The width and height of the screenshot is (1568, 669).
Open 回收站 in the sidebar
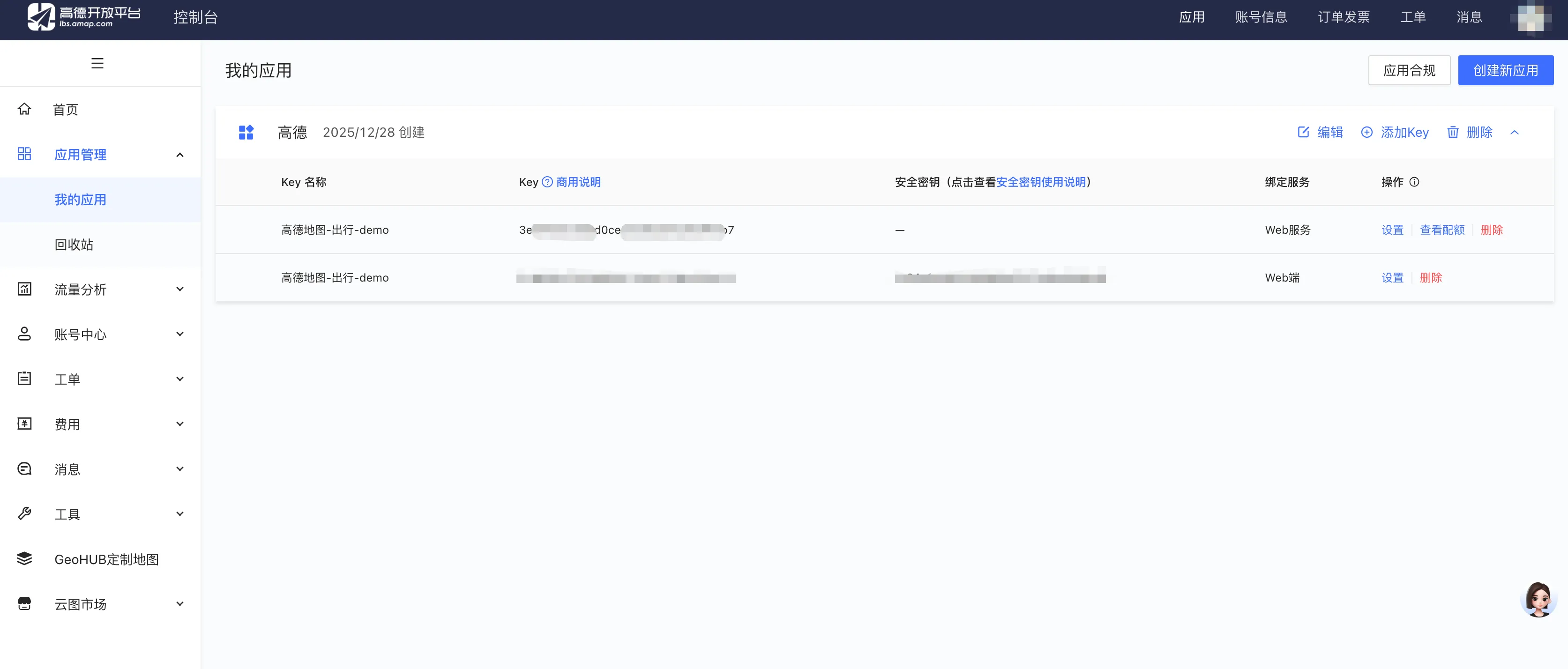click(74, 245)
